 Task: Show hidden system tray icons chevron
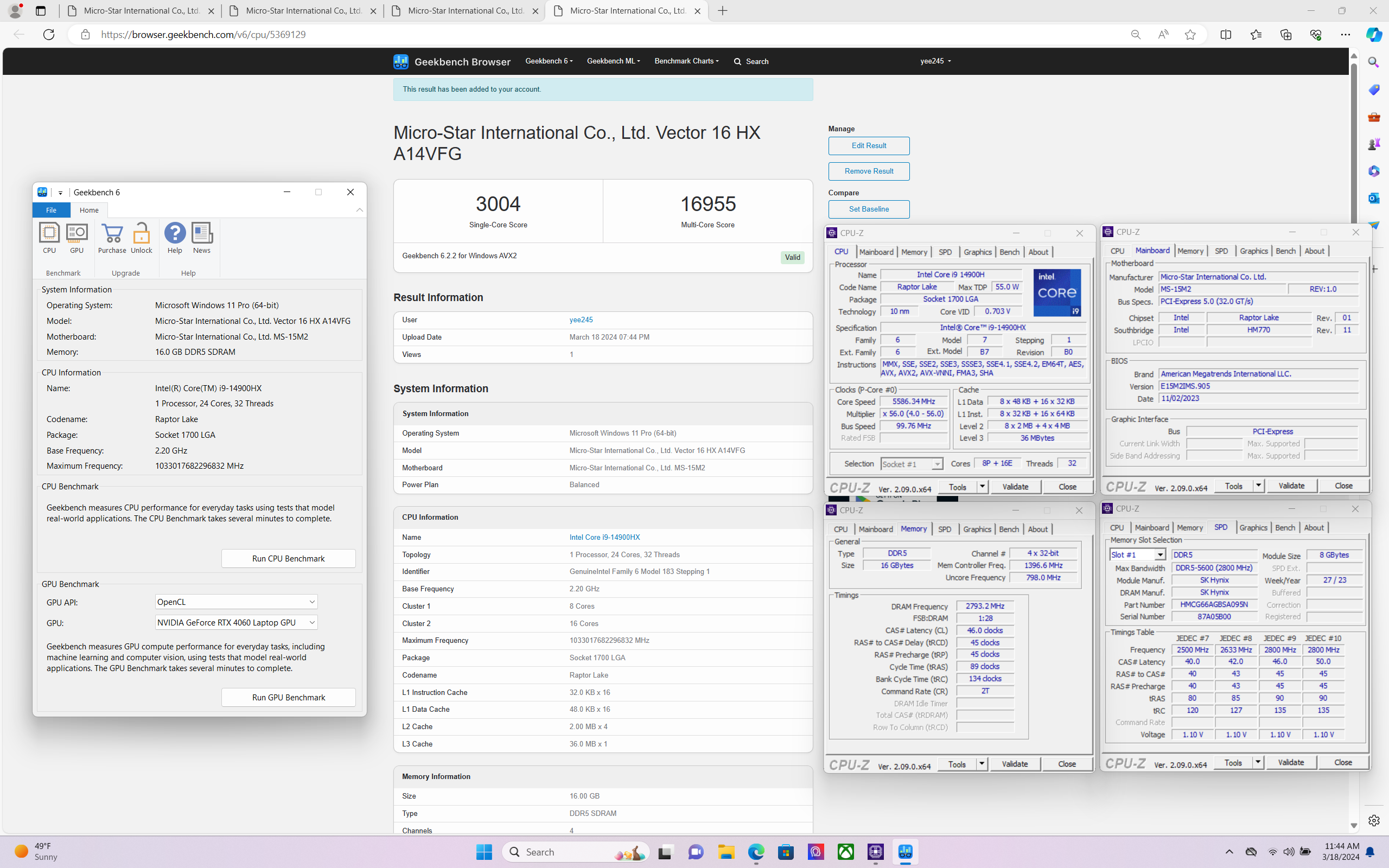click(x=1229, y=852)
